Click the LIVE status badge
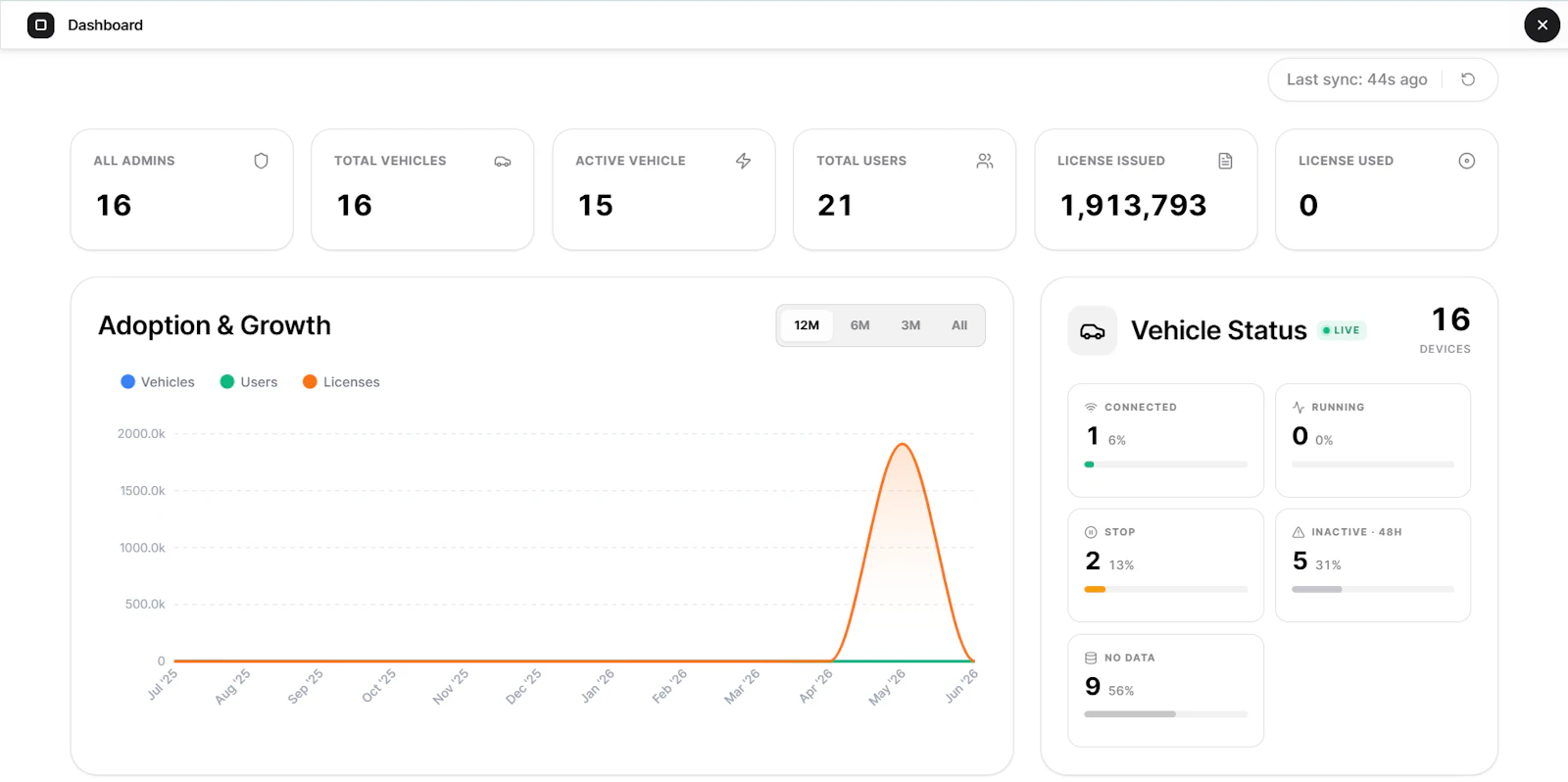Image resolution: width=1568 pixels, height=782 pixels. click(x=1342, y=330)
